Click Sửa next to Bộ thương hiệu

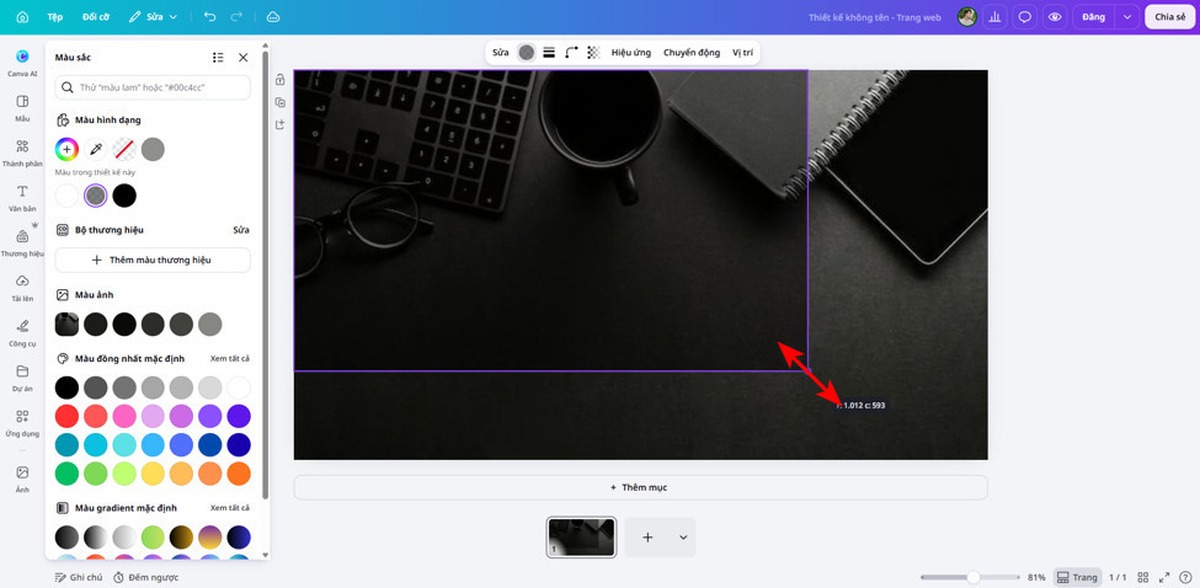tap(241, 230)
